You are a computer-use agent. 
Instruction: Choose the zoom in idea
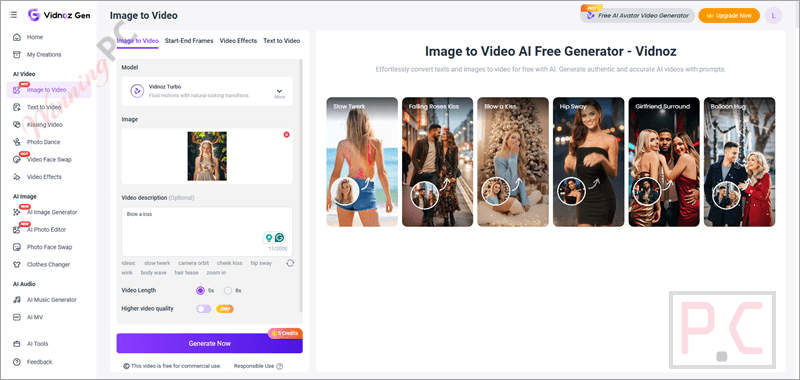pyautogui.click(x=216, y=273)
